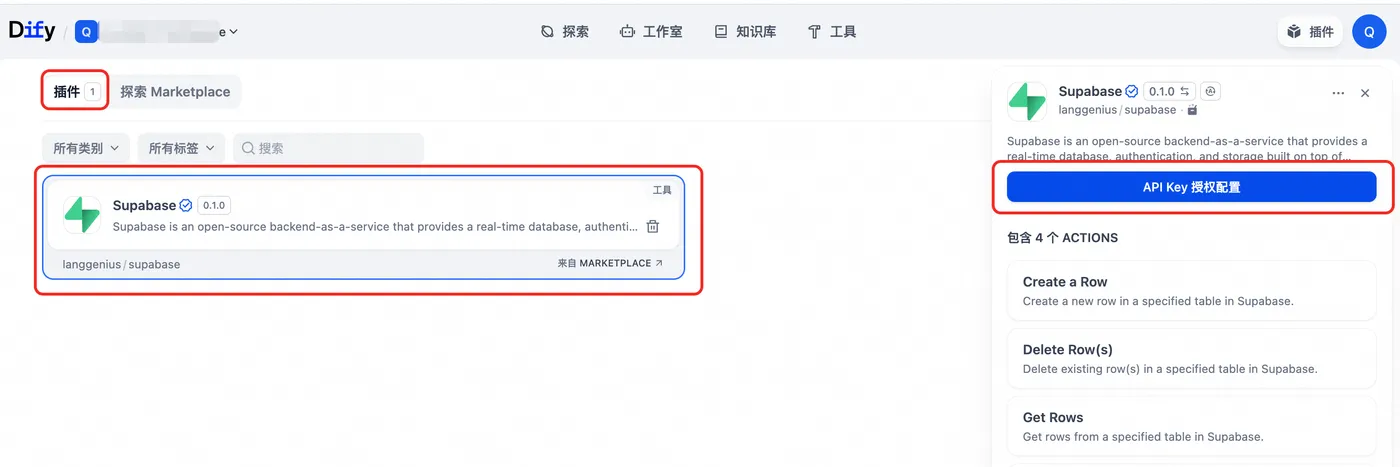
Task: Open the user avatar Q menu
Action: pyautogui.click(x=1369, y=32)
